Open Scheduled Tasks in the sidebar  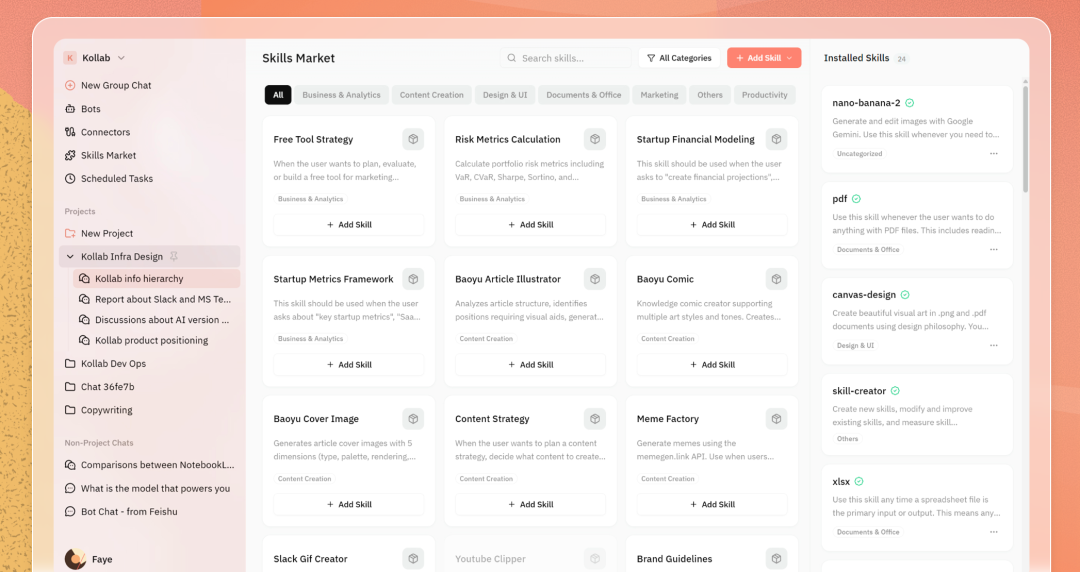pyautogui.click(x=116, y=179)
